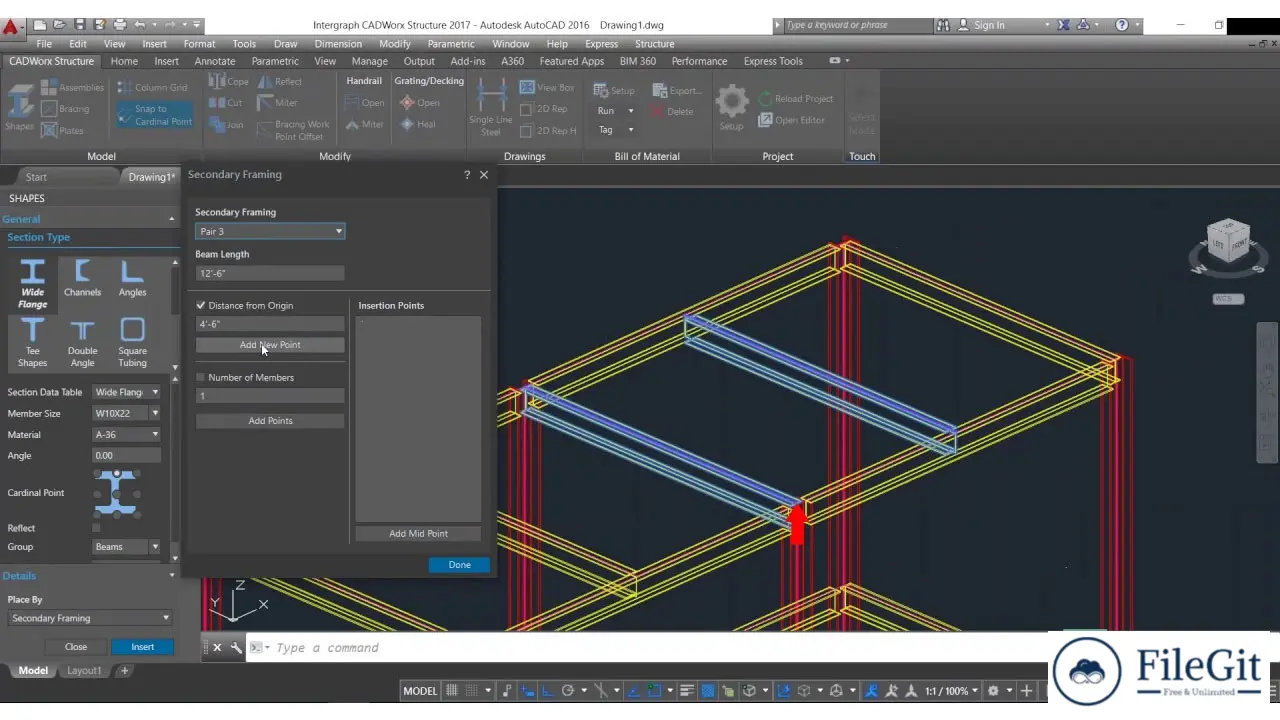The image size is (1280, 720).
Task: Toggle lineweight display in status bar
Action: coord(687,690)
